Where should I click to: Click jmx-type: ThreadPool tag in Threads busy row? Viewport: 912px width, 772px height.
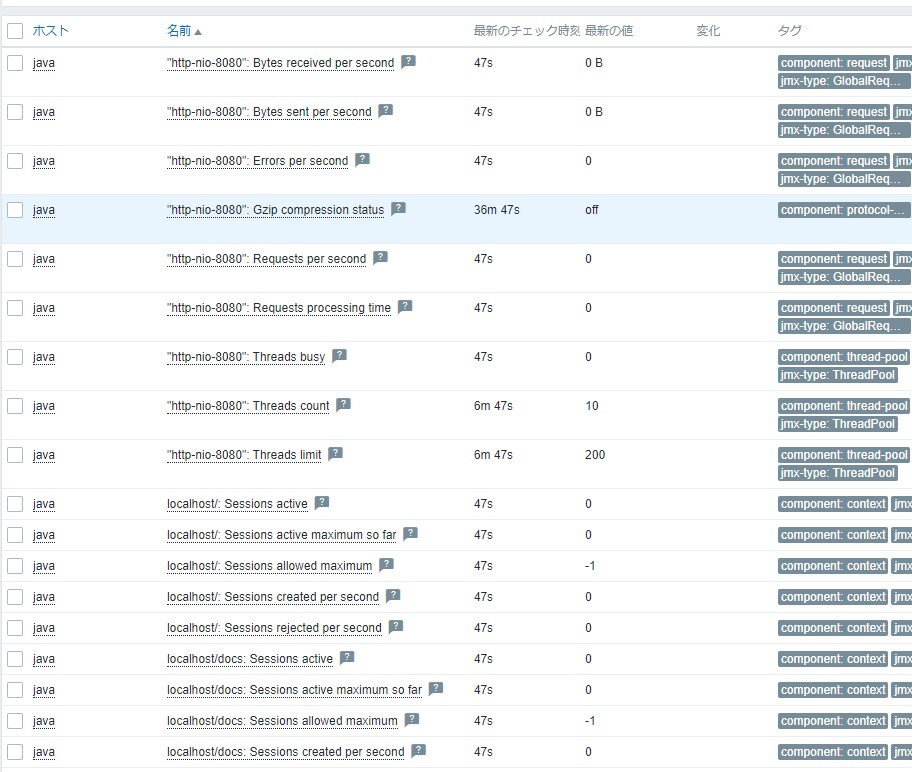837,375
